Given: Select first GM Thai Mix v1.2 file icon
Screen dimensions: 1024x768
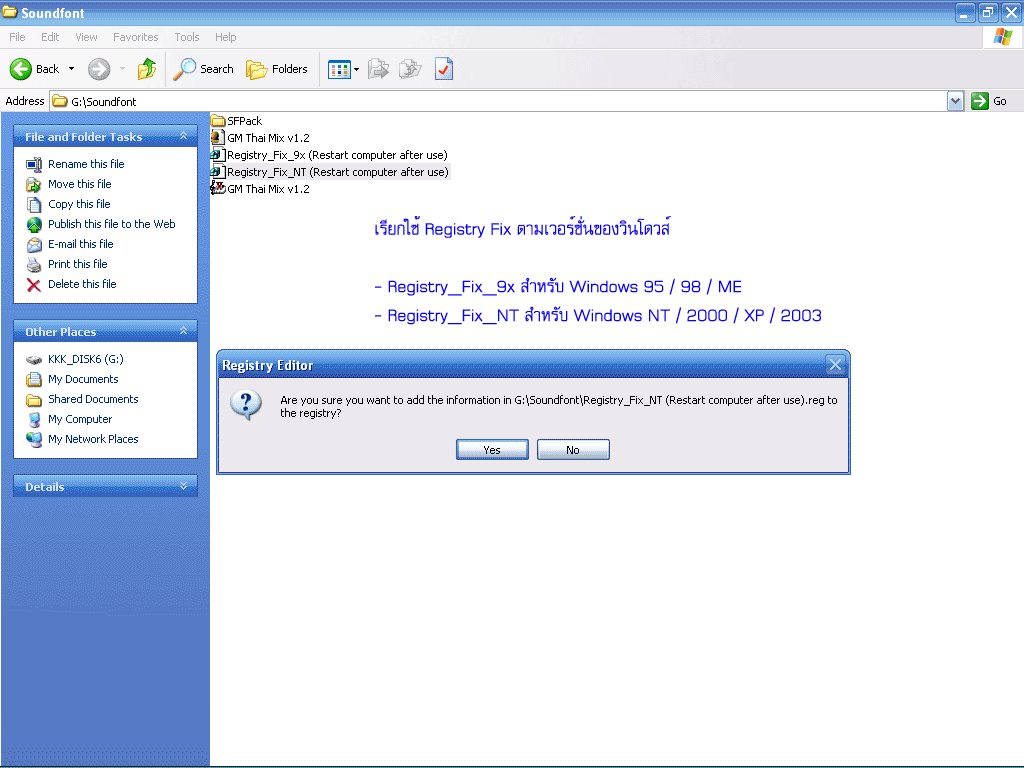Looking at the screenshot, I should (x=218, y=138).
